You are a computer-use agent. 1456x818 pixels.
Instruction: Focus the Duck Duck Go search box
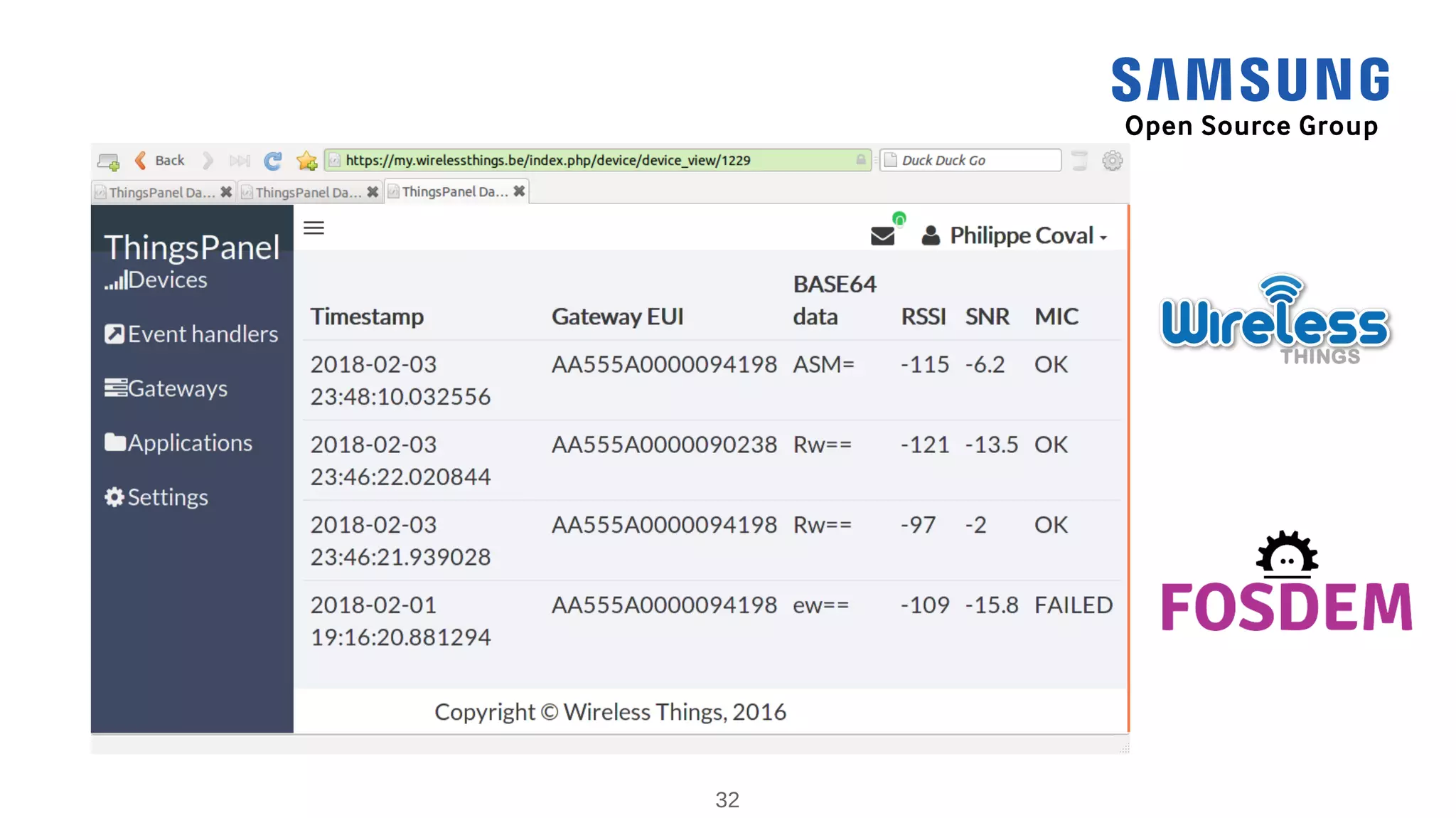[970, 161]
